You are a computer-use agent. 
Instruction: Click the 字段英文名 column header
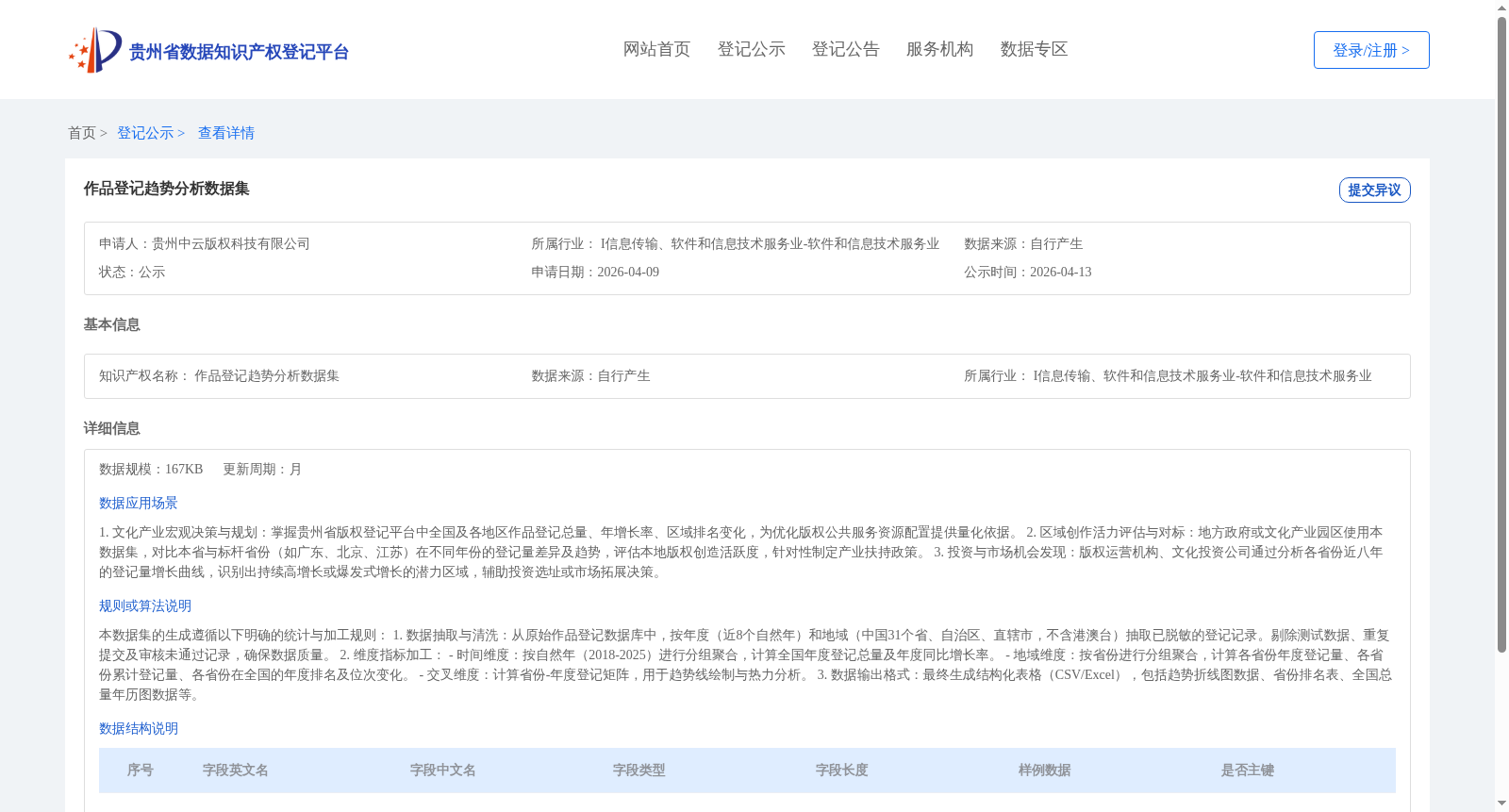pos(236,770)
